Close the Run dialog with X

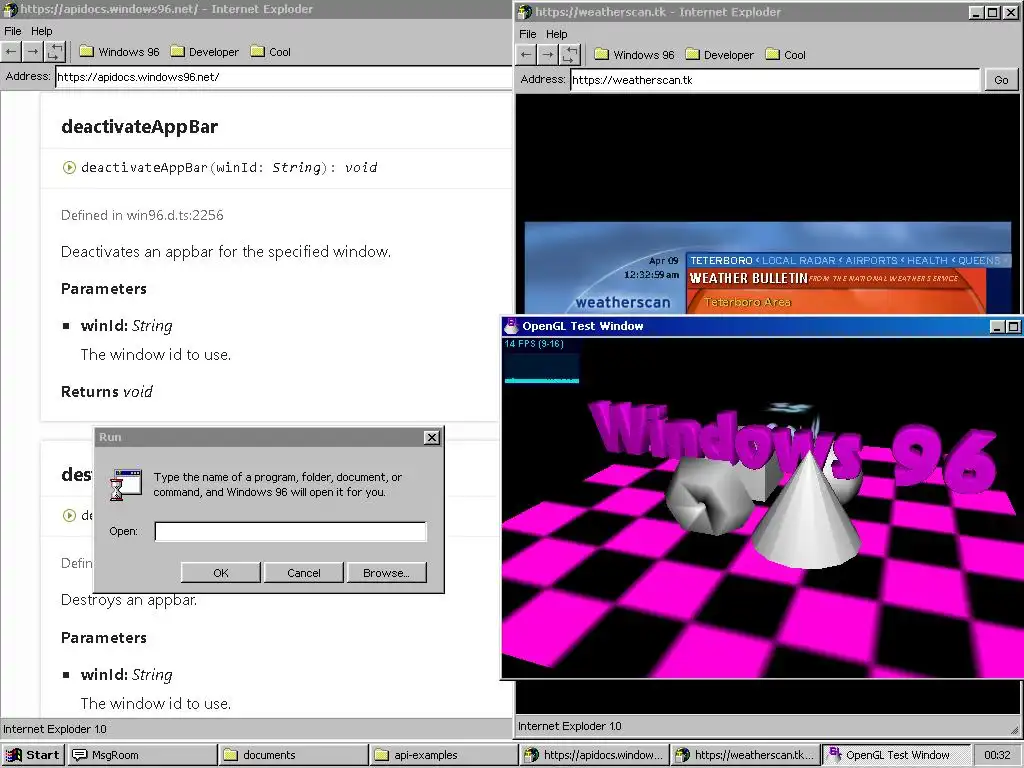click(x=432, y=438)
